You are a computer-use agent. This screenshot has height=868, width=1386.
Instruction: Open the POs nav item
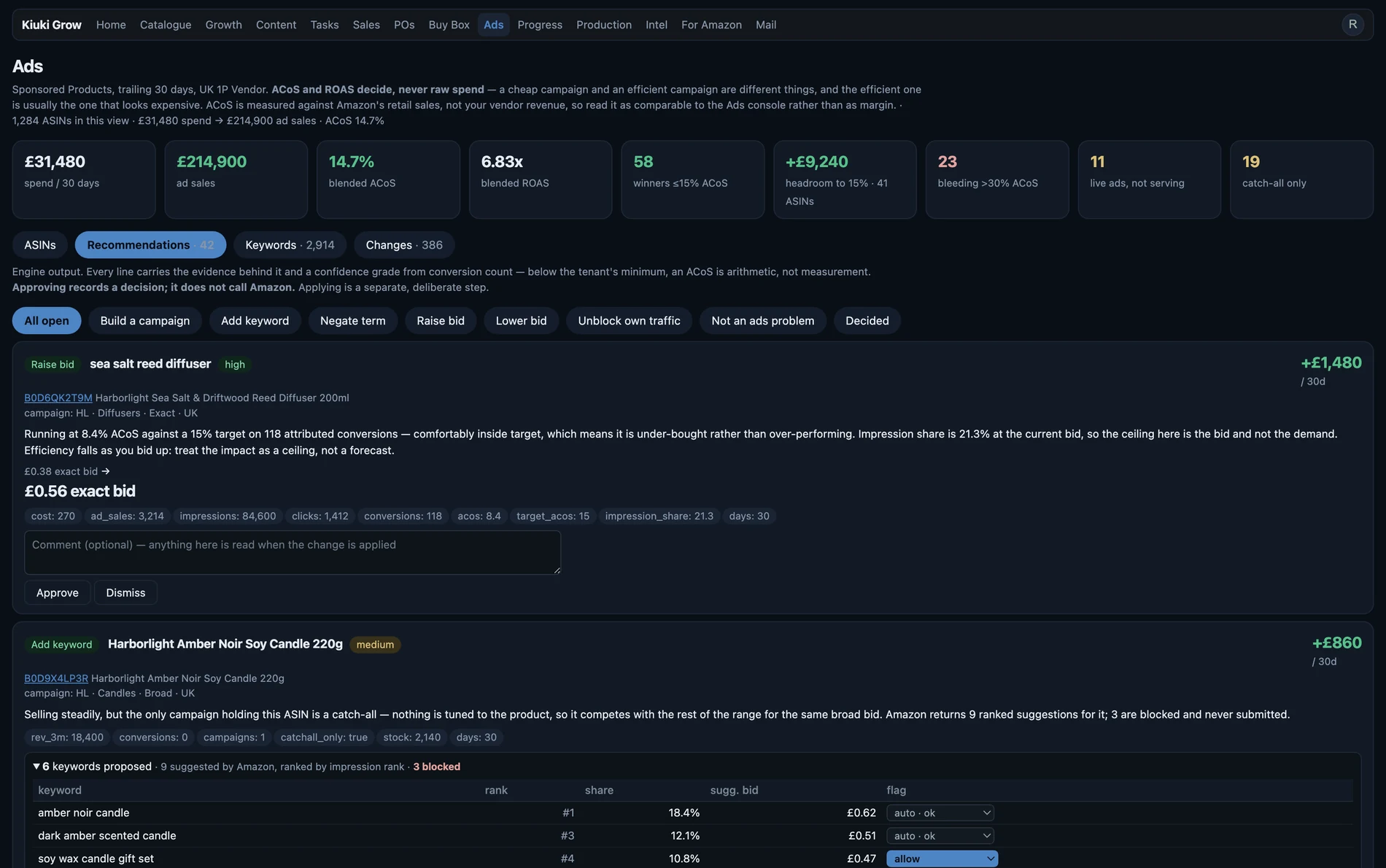coord(404,24)
